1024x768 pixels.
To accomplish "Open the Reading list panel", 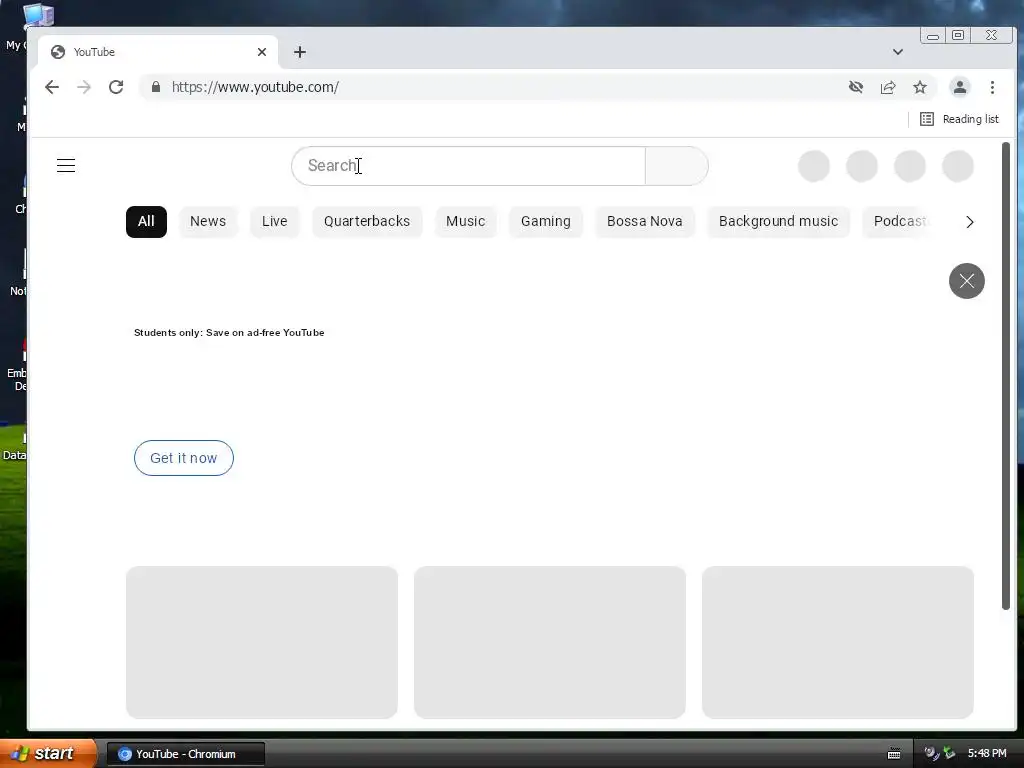I will coord(959,119).
